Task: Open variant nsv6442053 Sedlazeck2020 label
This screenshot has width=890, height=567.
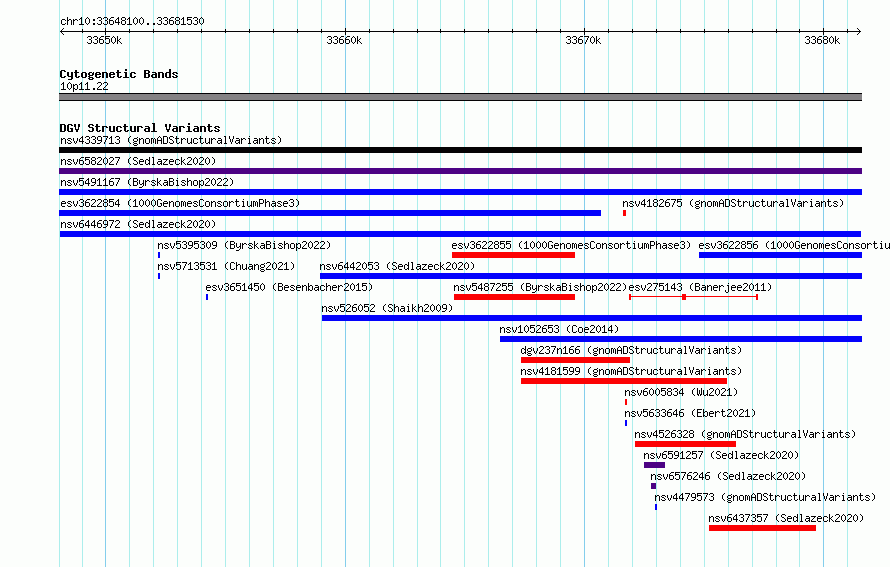Action: [x=397, y=266]
